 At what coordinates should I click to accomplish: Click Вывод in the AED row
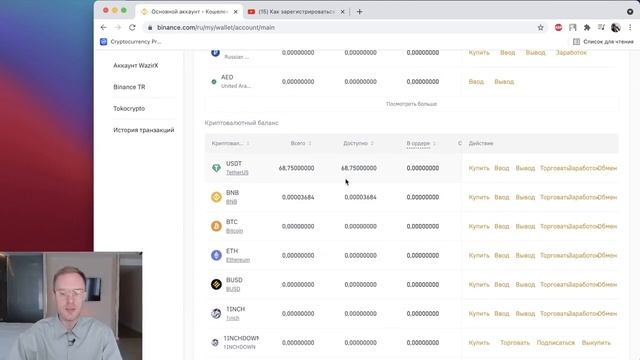[x=504, y=82]
